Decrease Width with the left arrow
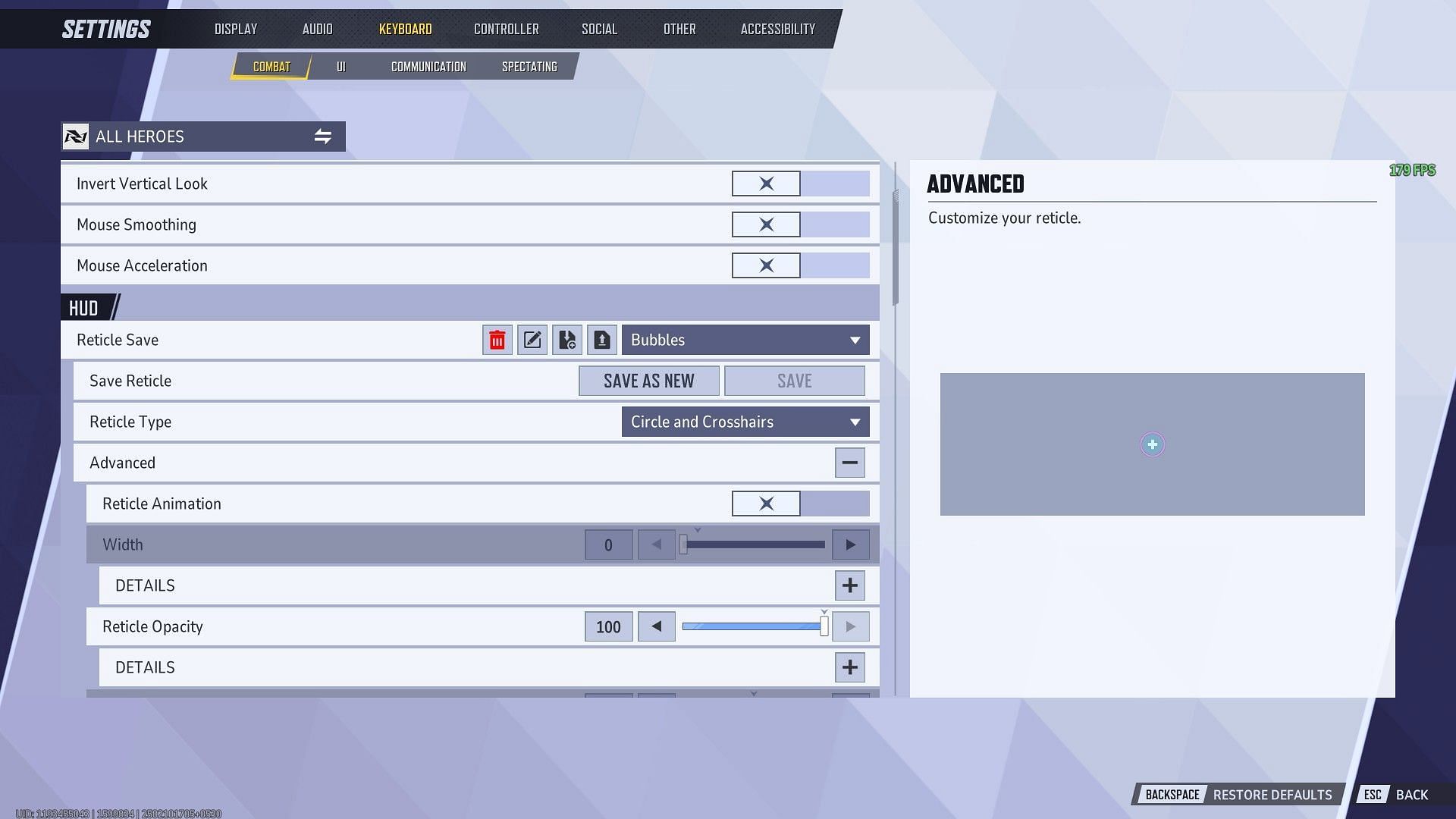The height and width of the screenshot is (819, 1456). point(657,544)
